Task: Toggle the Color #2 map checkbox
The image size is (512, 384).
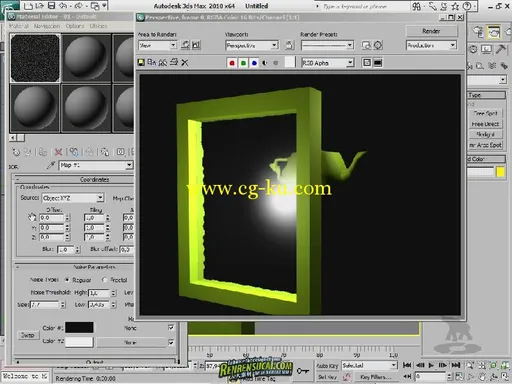Action: [171, 342]
